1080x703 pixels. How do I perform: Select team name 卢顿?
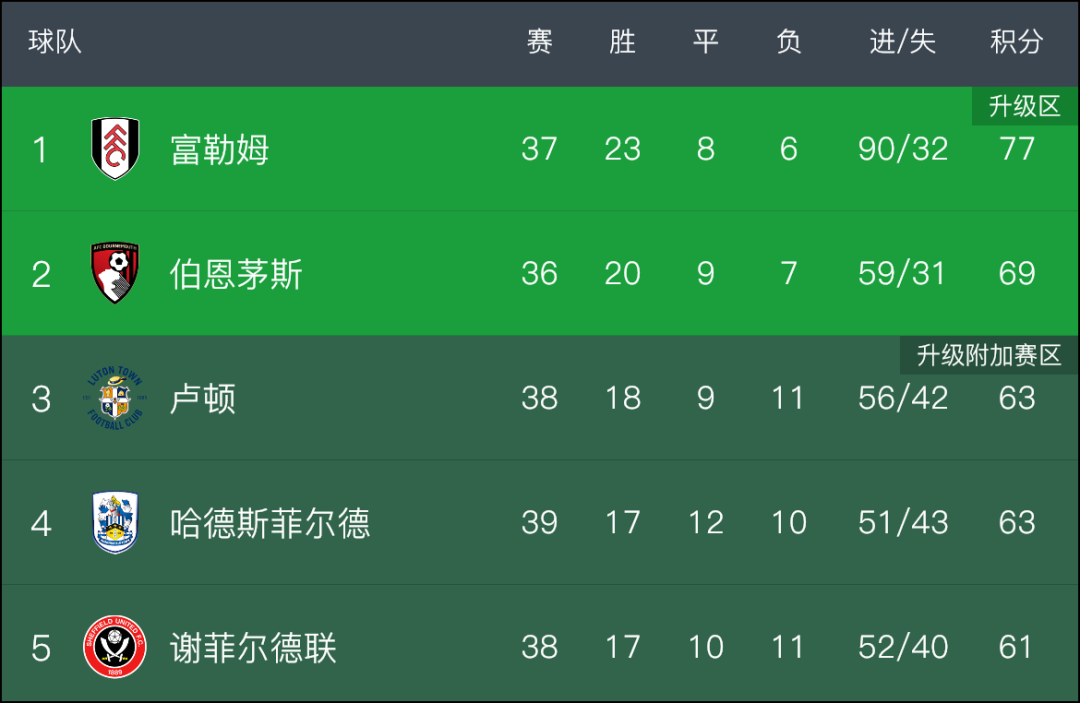click(x=203, y=399)
